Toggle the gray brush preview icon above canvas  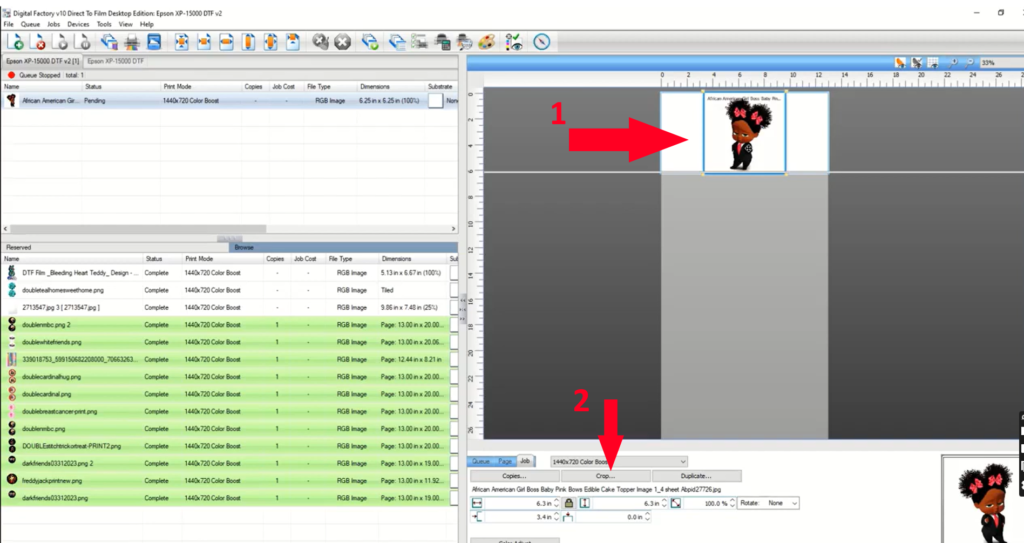point(917,63)
